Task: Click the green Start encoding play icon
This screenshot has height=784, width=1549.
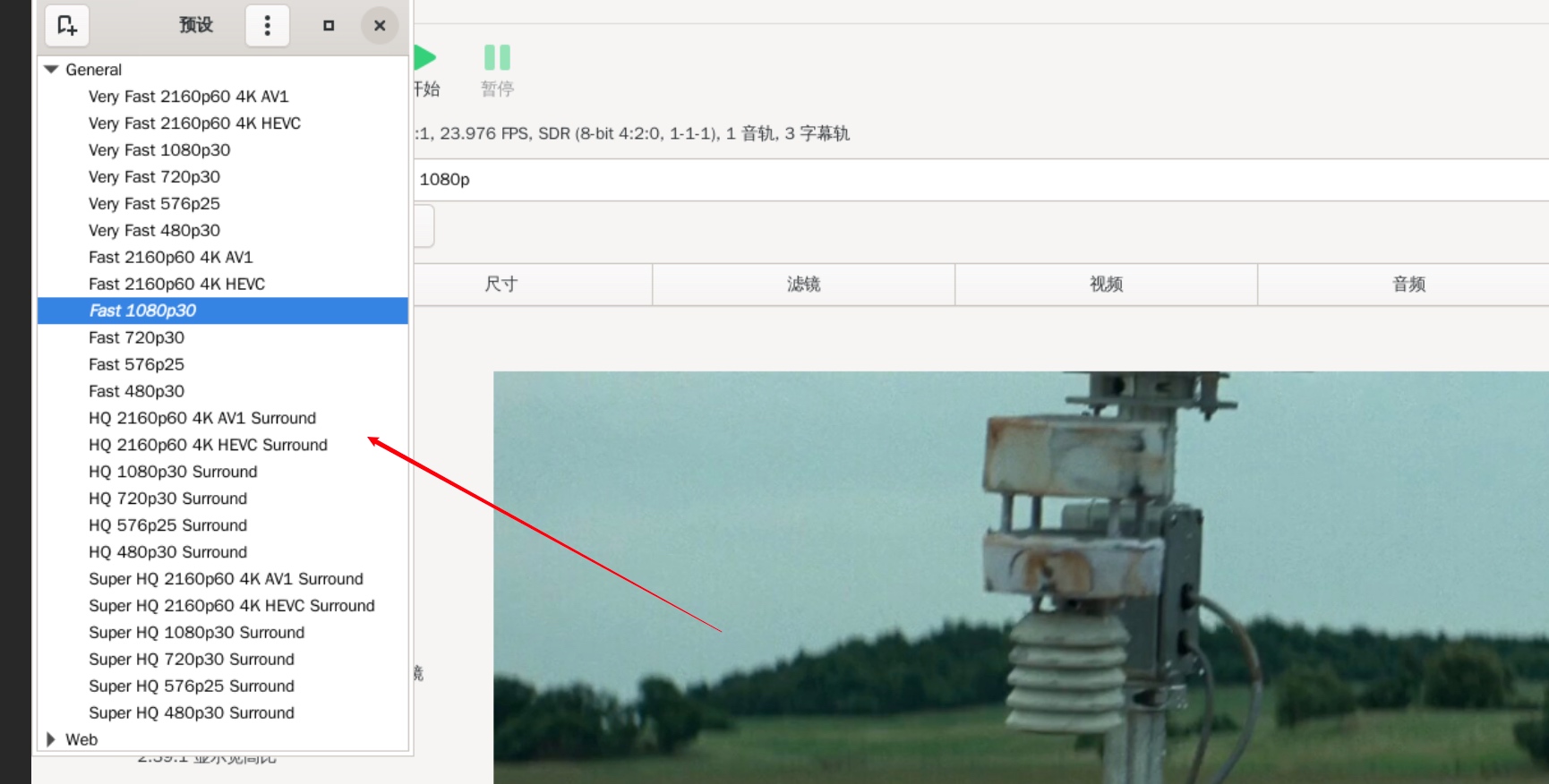Action: coord(424,58)
